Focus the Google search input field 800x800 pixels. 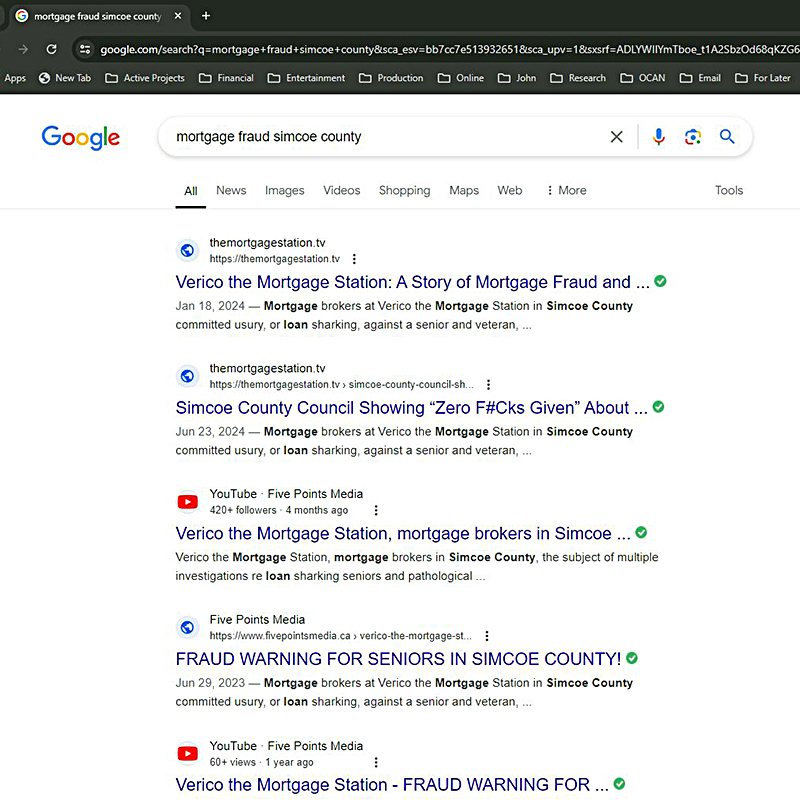[x=388, y=137]
